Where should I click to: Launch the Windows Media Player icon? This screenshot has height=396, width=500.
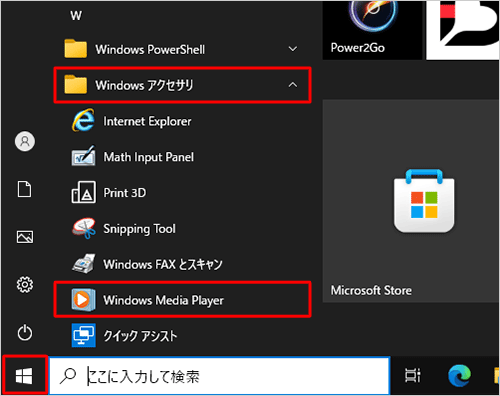[83, 300]
